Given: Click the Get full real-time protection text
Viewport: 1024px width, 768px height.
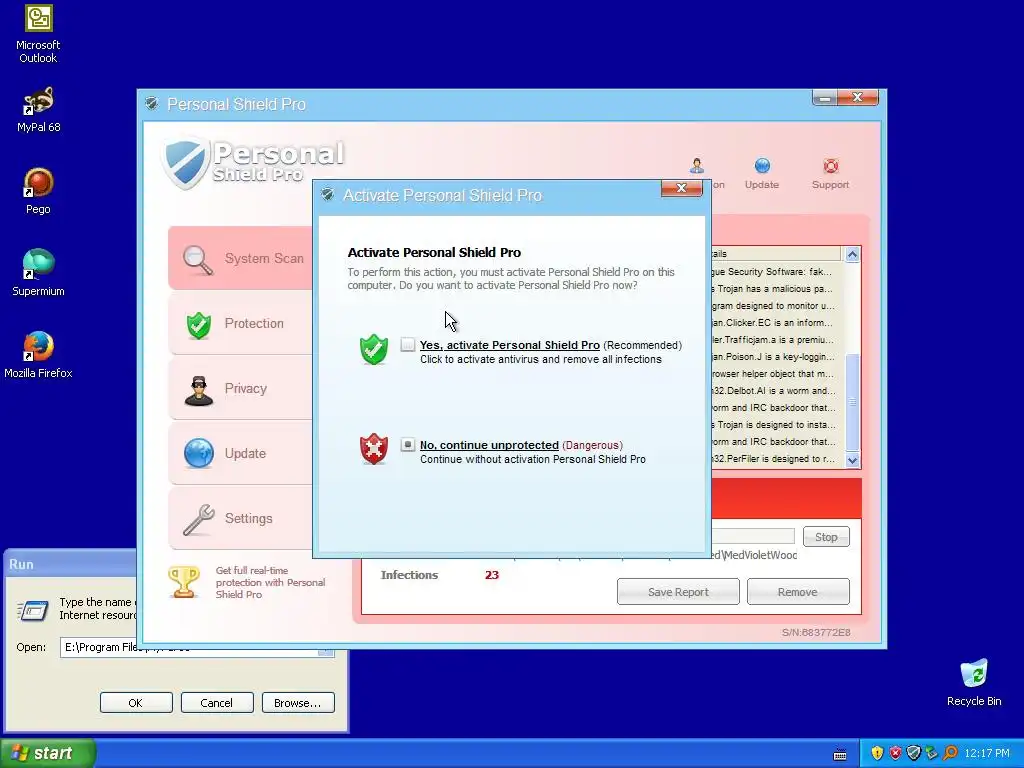Looking at the screenshot, I should click(x=270, y=583).
